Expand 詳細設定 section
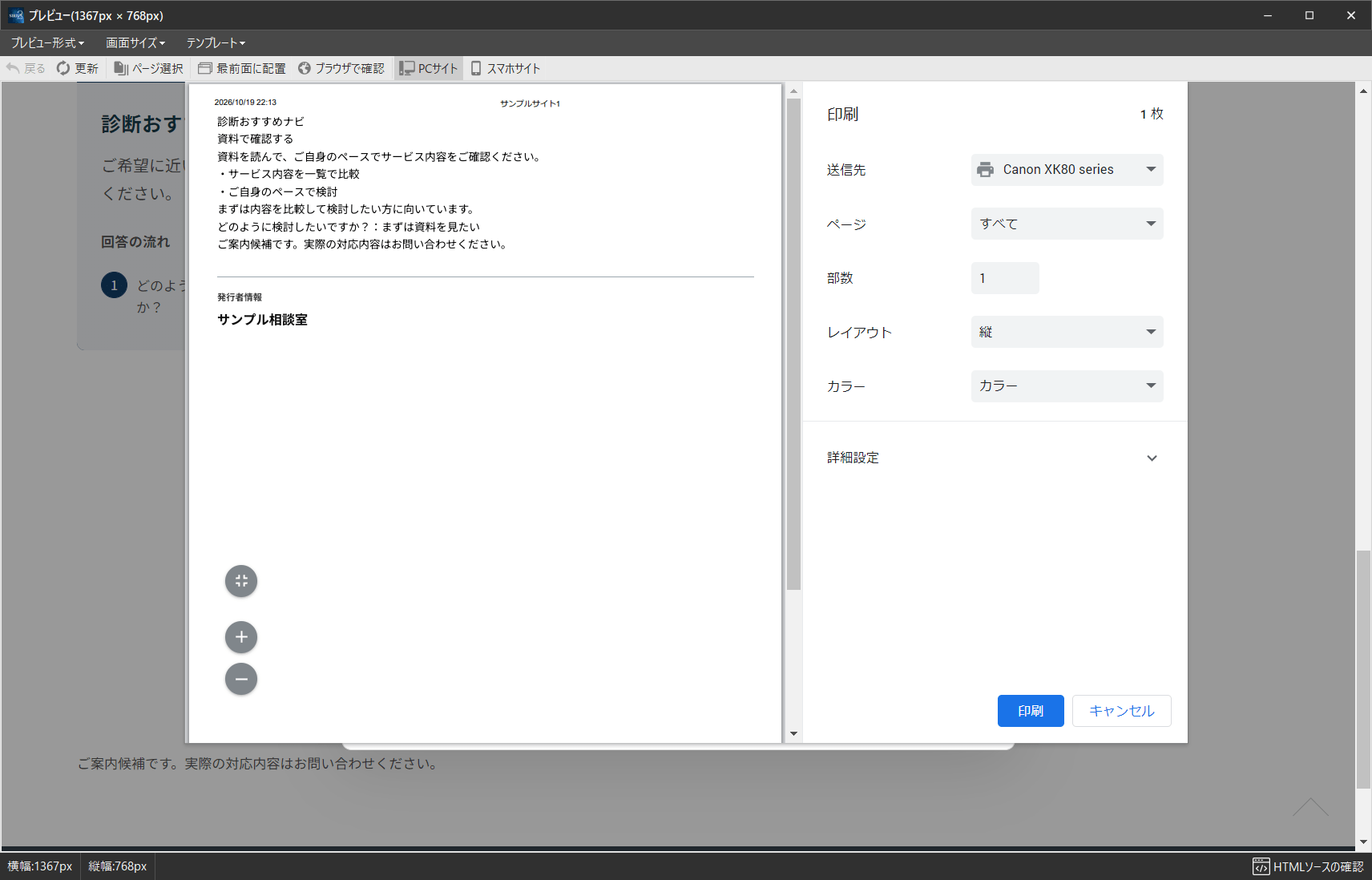 pos(995,458)
